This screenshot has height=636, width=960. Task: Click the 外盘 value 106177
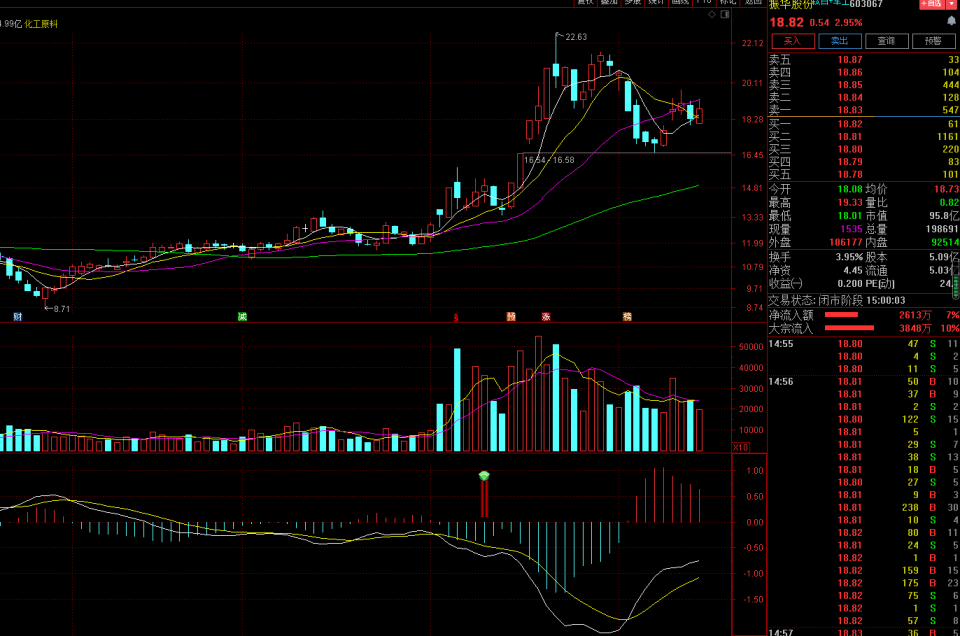846,242
